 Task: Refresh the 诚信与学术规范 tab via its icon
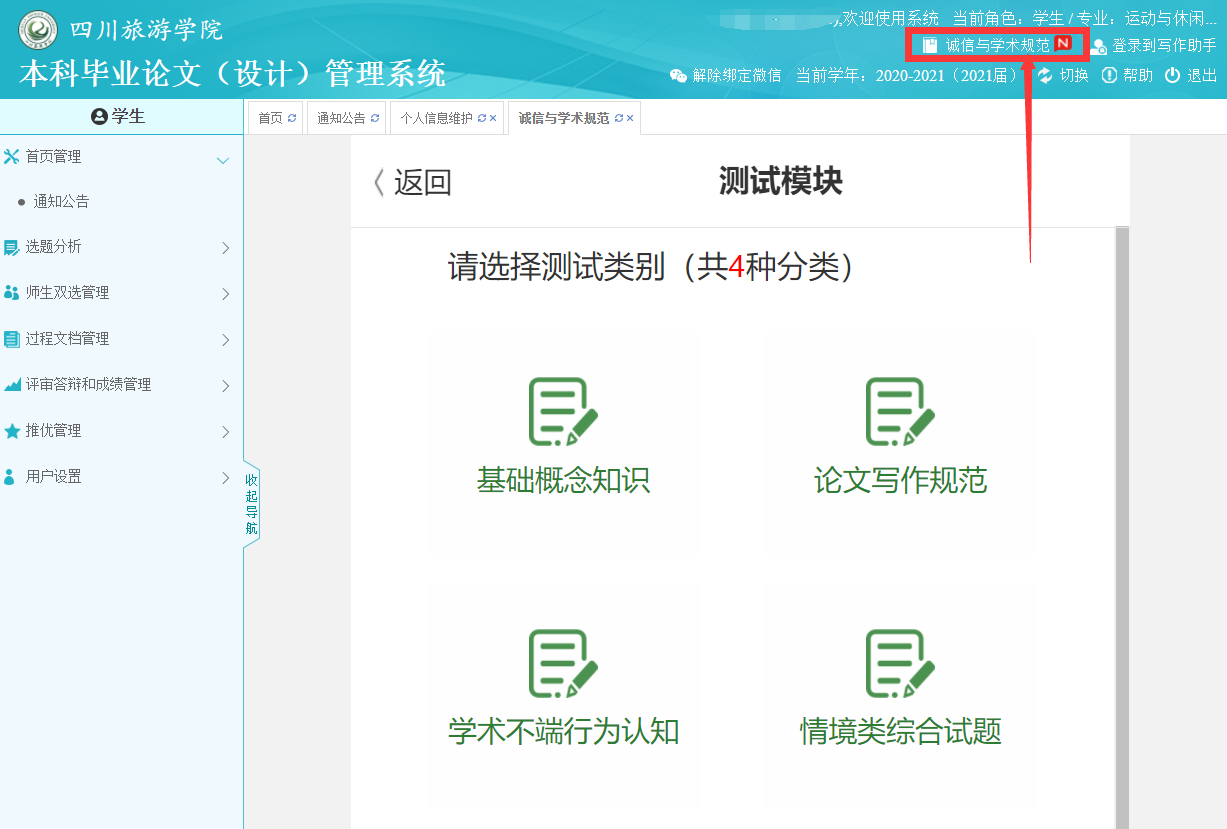click(618, 118)
